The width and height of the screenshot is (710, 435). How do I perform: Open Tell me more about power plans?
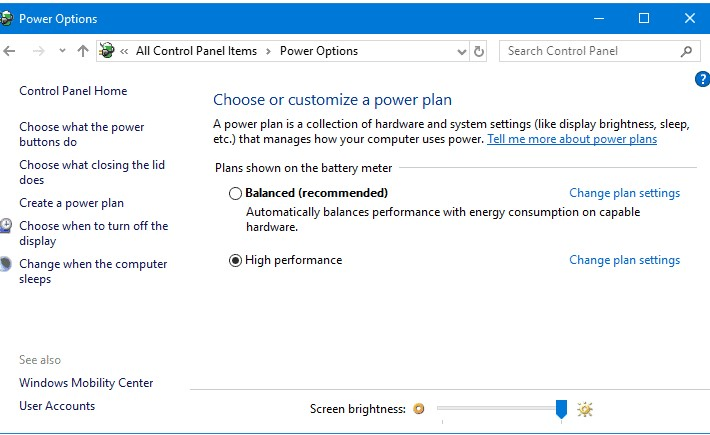pyautogui.click(x=572, y=139)
